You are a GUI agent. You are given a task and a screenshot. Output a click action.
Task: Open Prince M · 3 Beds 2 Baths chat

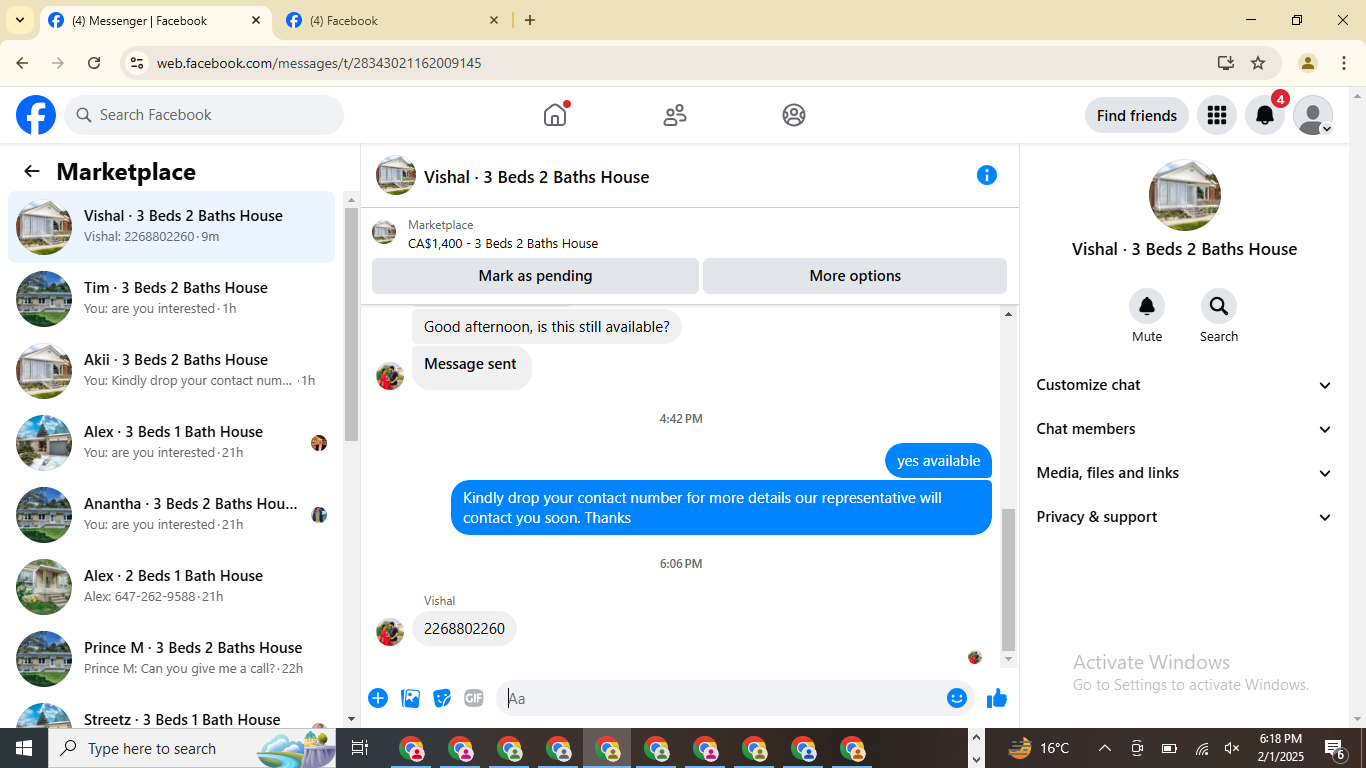172,659
